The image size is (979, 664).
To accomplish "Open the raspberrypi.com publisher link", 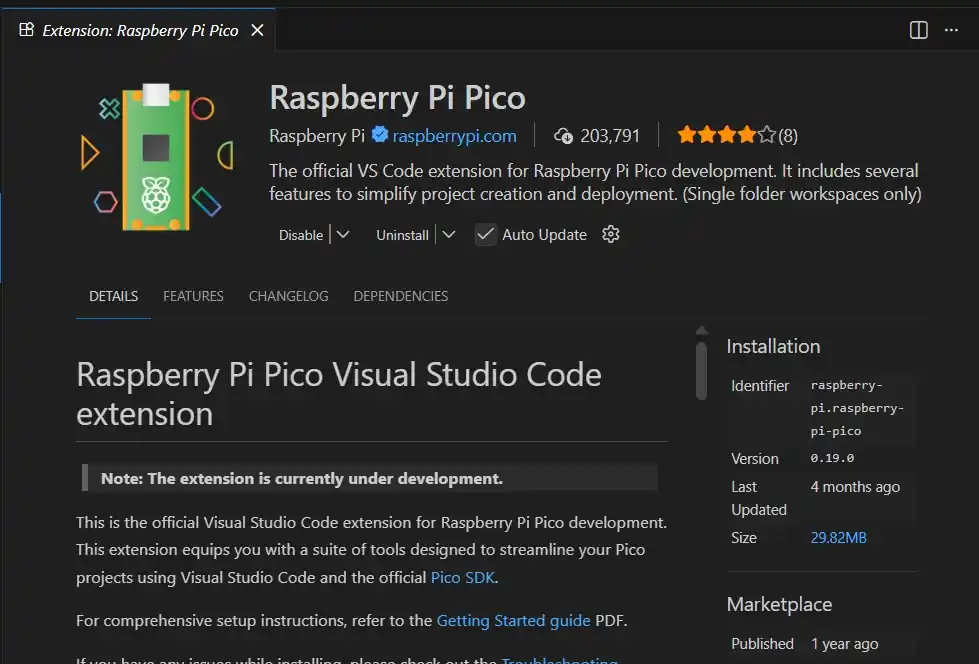I will 454,135.
